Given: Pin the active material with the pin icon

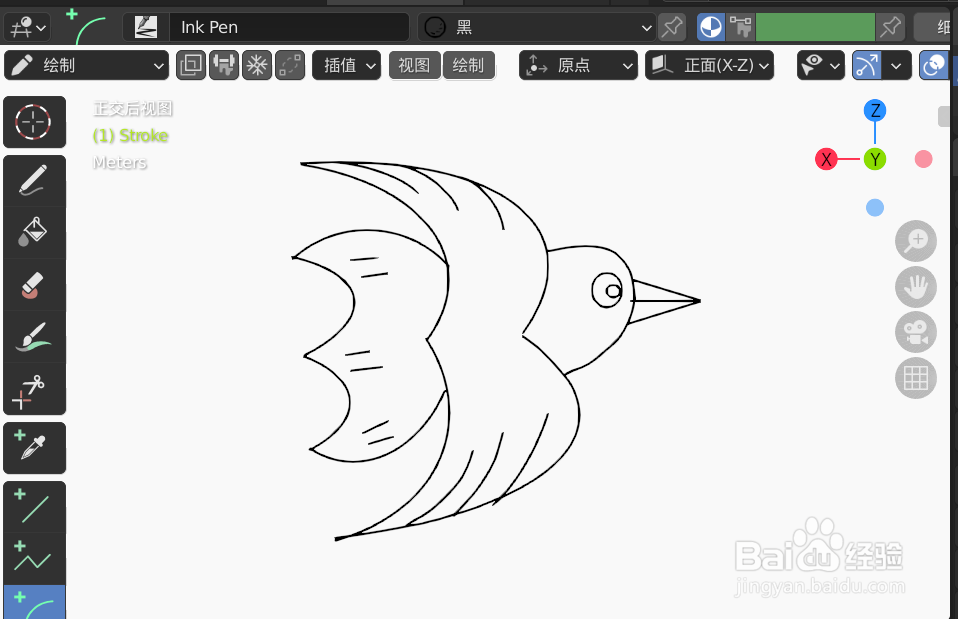Looking at the screenshot, I should 890,27.
